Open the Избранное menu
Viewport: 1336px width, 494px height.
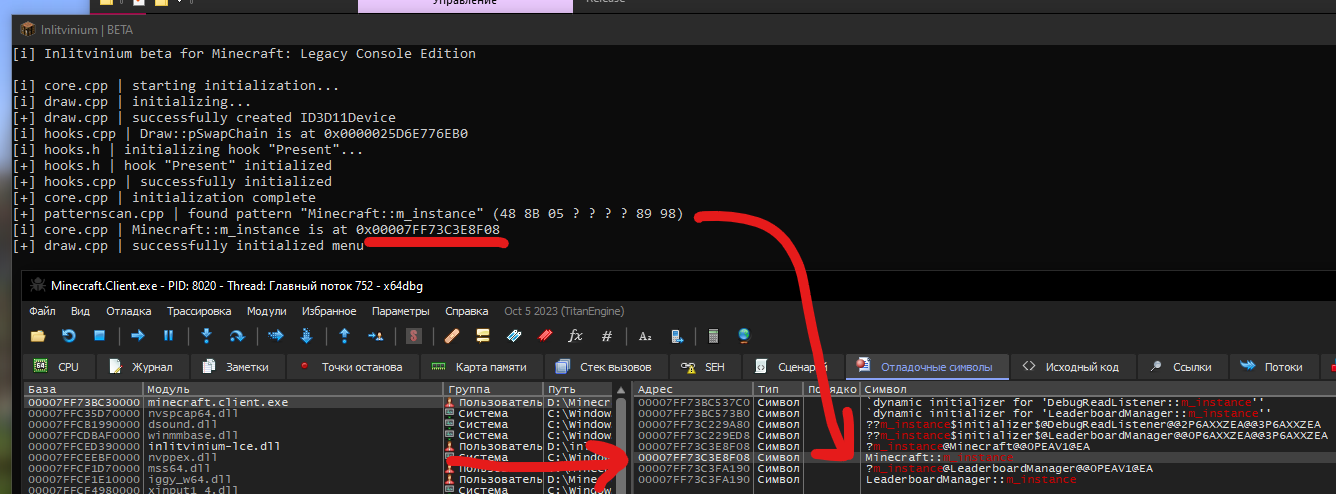click(329, 311)
